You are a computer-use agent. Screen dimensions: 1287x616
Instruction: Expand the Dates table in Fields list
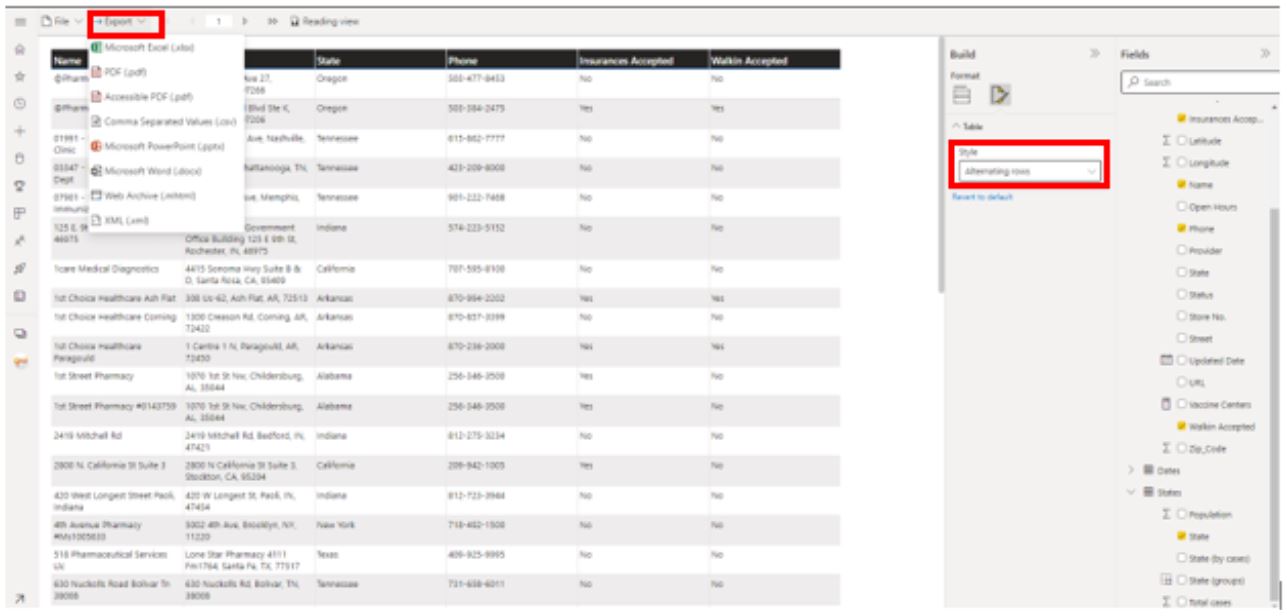(1131, 470)
